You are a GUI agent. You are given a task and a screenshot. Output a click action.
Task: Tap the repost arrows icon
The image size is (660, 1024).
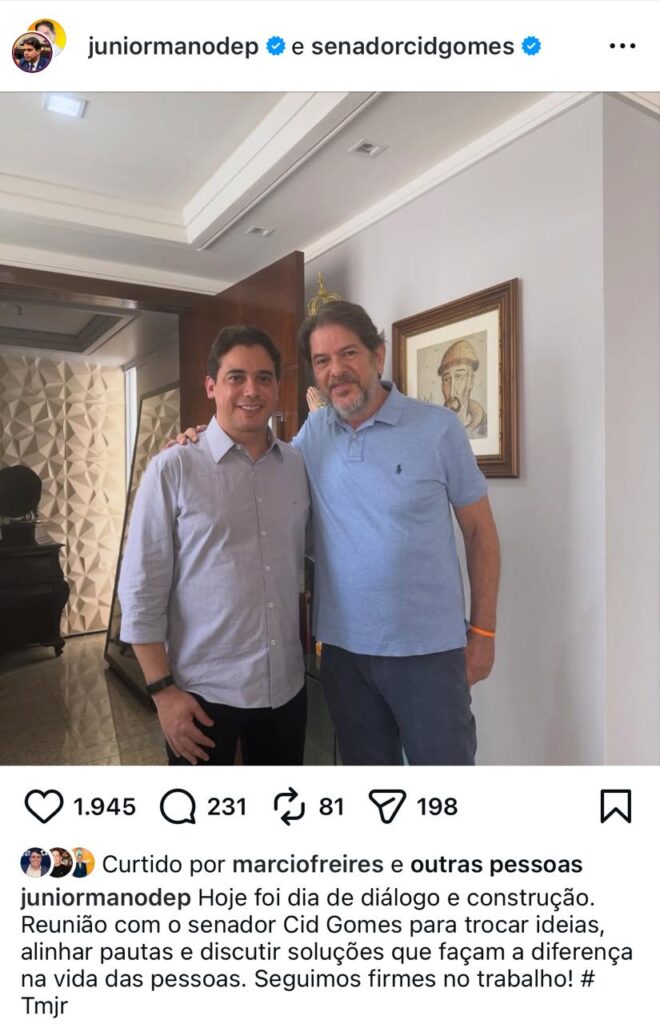point(289,806)
